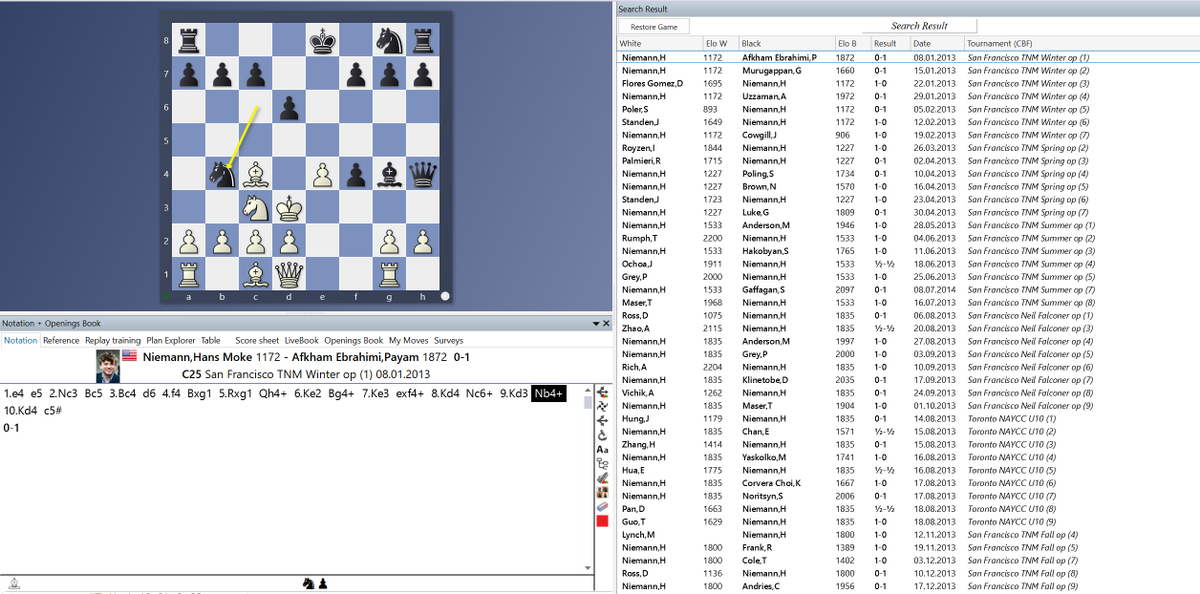This screenshot has width=1200, height=594.
Task: Sort results by Tournament (CBF) column header
Action: click(1081, 44)
